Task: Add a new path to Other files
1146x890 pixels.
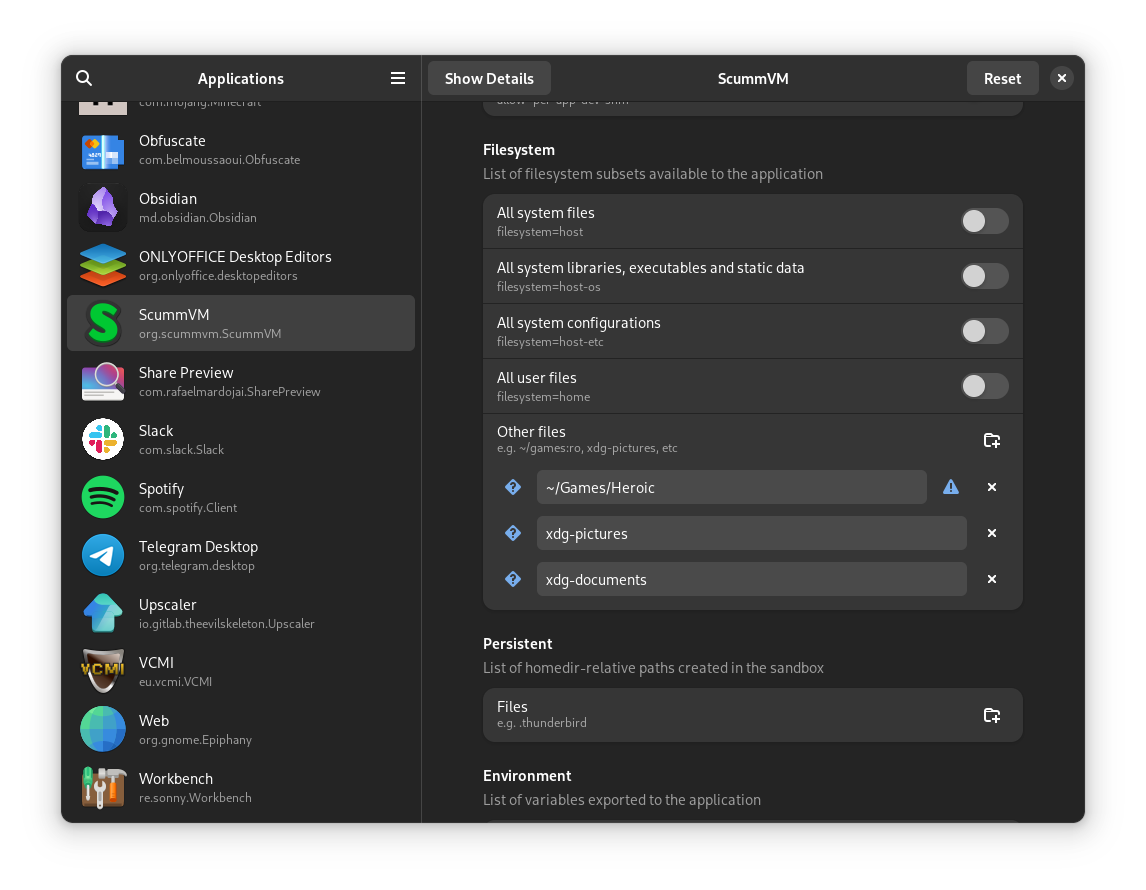Action: click(991, 440)
